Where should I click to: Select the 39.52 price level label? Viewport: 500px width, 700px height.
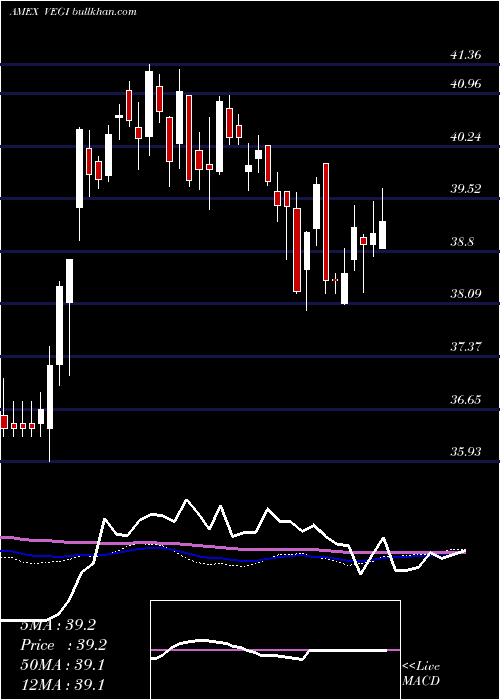pyautogui.click(x=466, y=189)
